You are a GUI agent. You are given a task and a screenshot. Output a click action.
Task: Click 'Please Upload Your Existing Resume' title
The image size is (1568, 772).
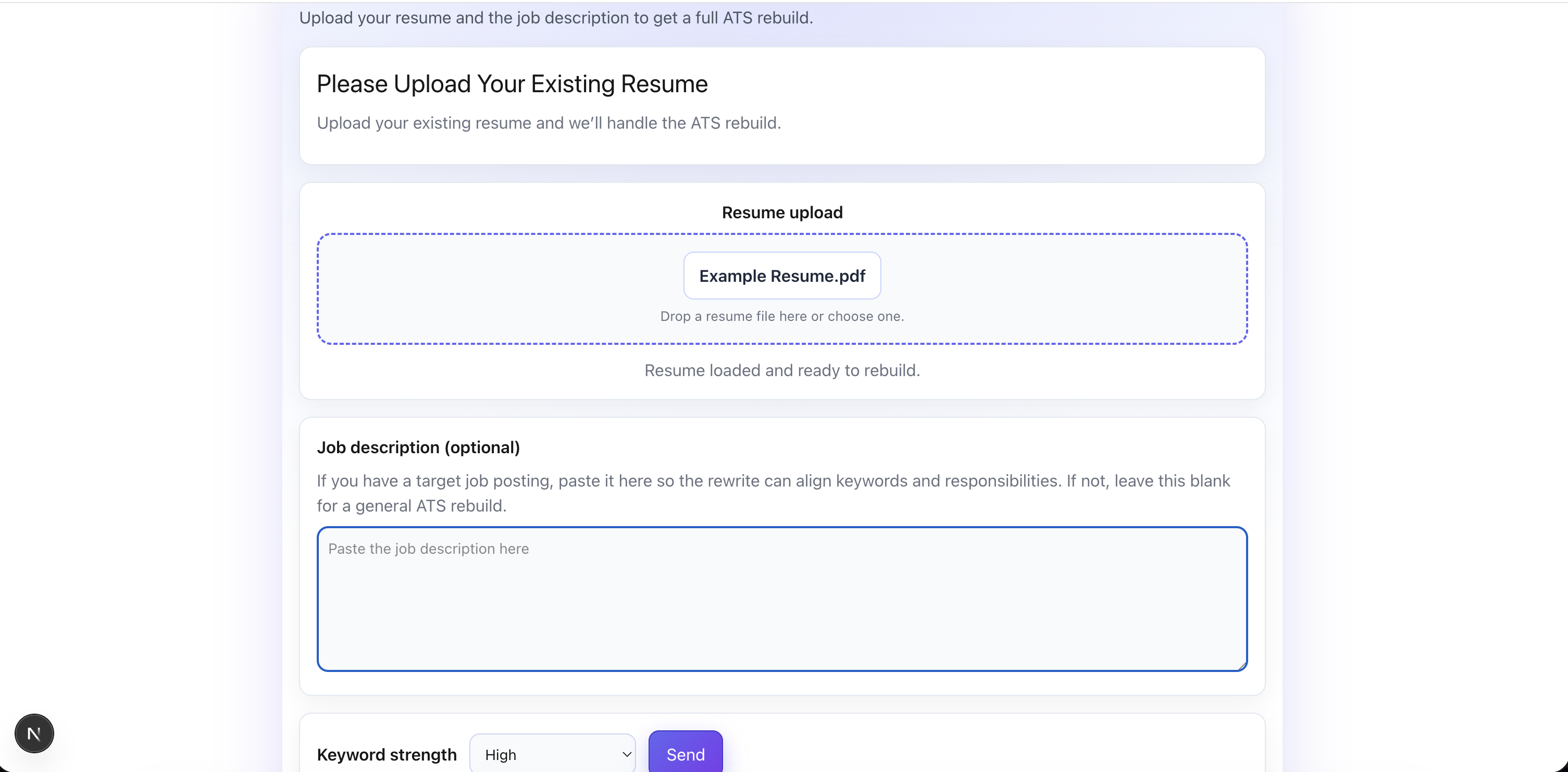coord(512,84)
